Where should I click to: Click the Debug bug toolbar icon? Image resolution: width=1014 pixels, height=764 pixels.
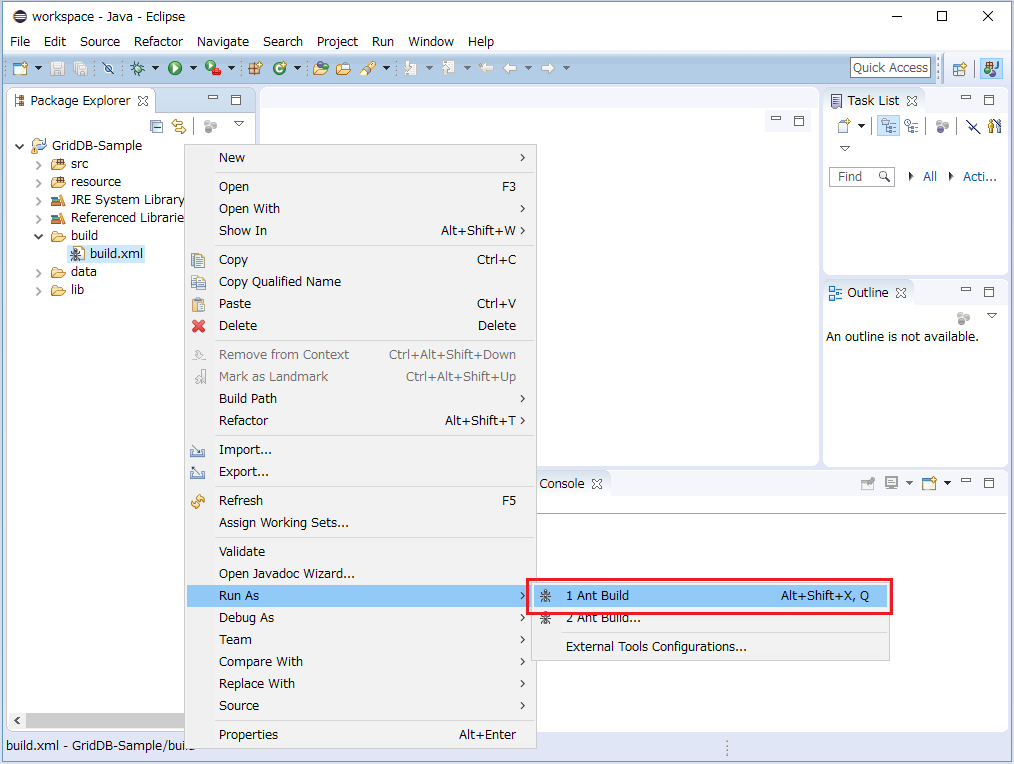(137, 68)
